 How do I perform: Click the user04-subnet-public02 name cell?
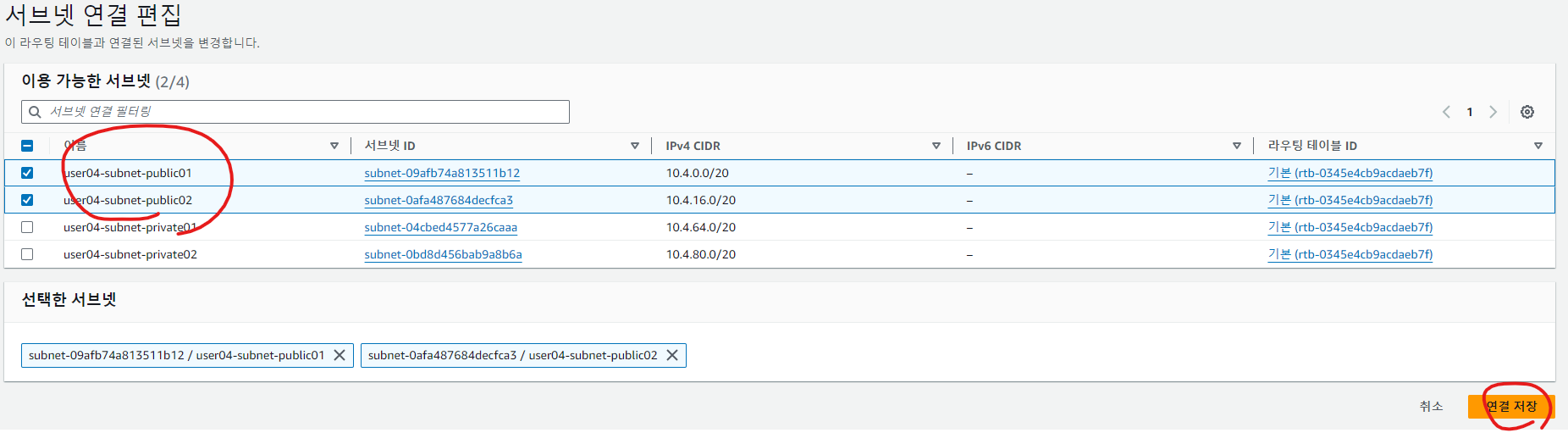(x=127, y=200)
